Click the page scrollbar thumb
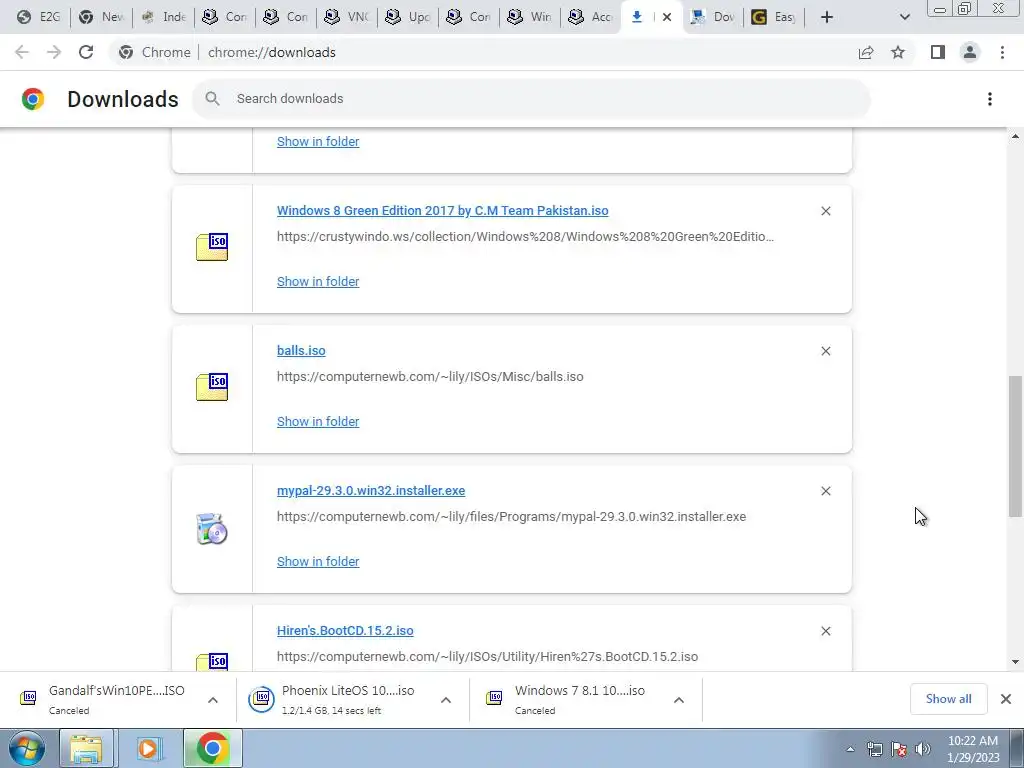This screenshot has width=1024, height=768. pos(1015,446)
